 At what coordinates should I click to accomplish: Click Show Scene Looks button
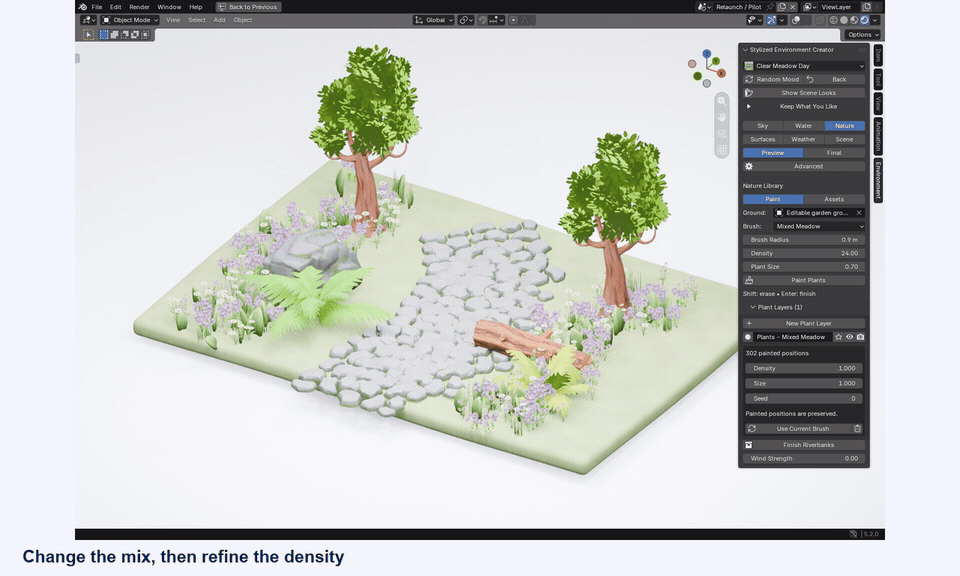804,93
